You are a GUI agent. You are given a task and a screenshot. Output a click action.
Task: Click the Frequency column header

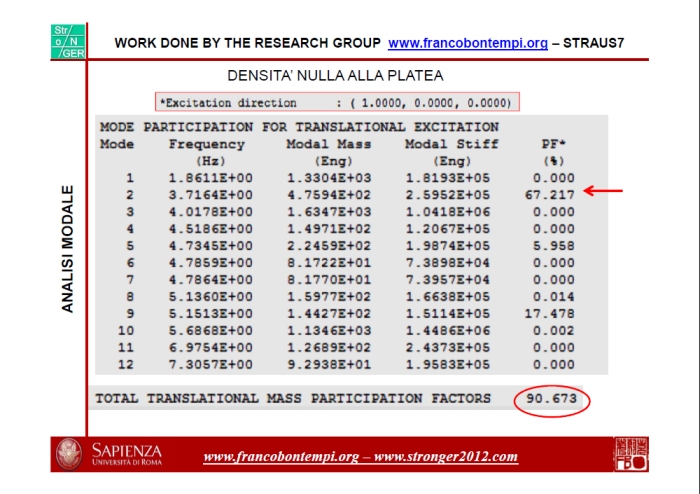point(206,144)
